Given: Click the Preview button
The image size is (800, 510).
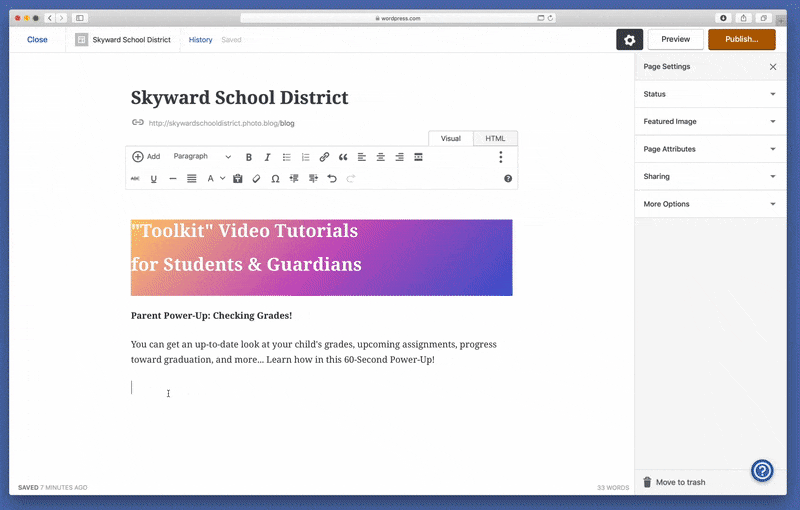Looking at the screenshot, I should (x=676, y=39).
